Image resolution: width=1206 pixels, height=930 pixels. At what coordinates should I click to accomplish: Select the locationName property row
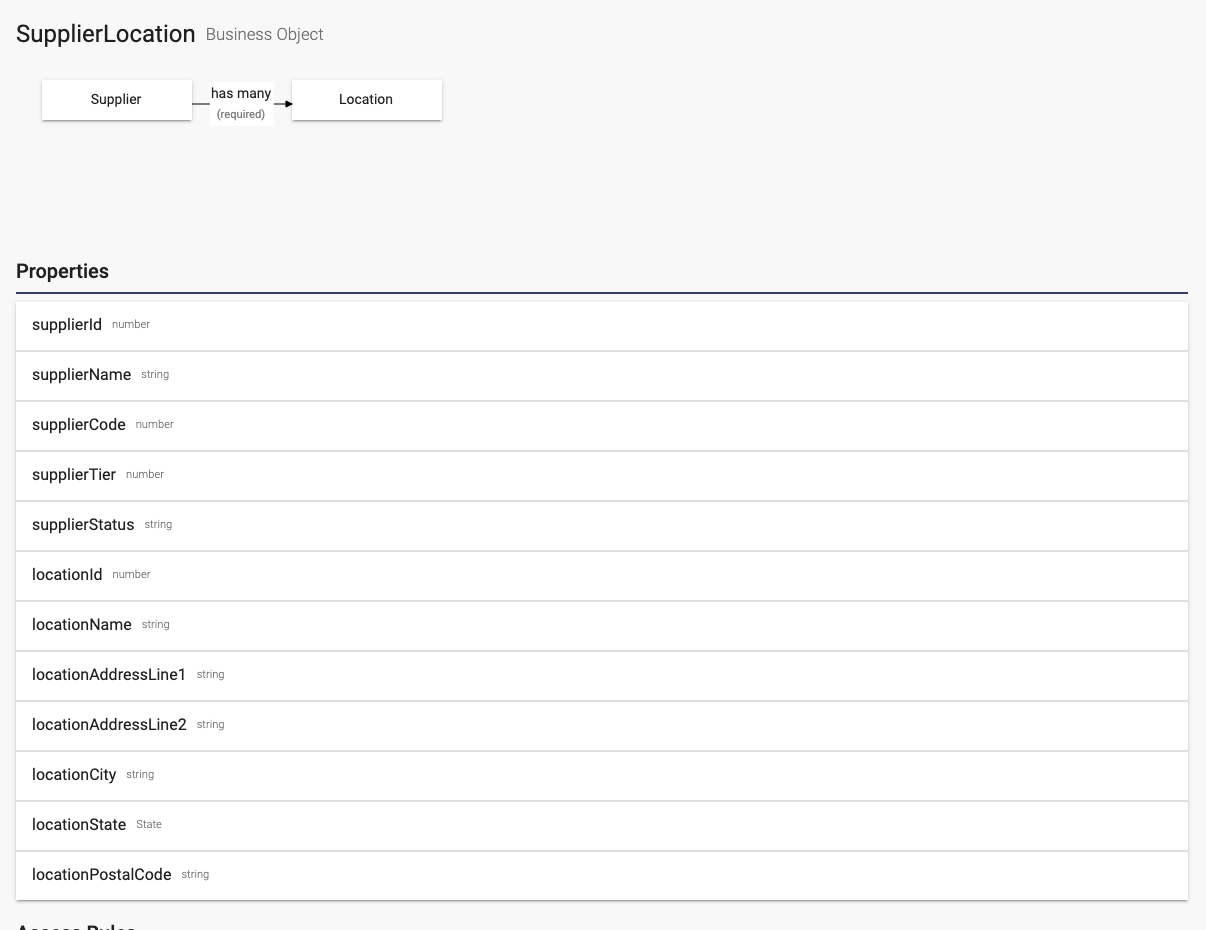[x=602, y=626]
